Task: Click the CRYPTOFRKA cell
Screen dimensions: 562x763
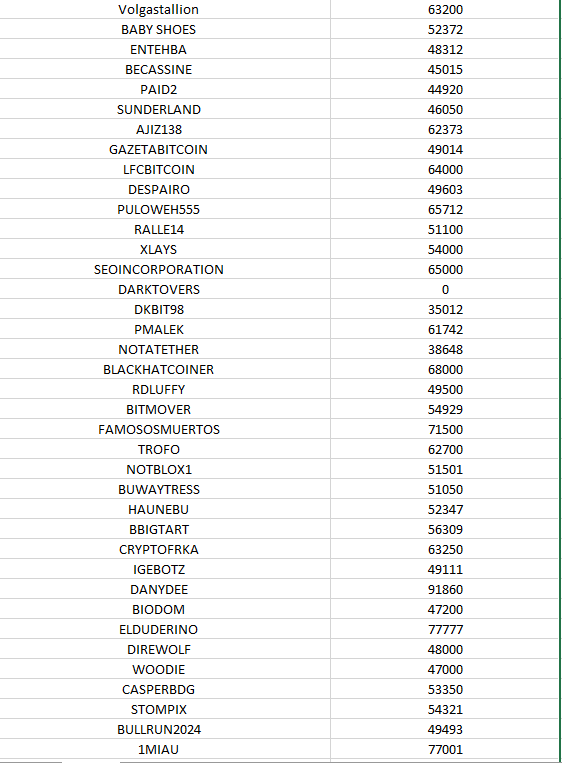Action: 159,549
